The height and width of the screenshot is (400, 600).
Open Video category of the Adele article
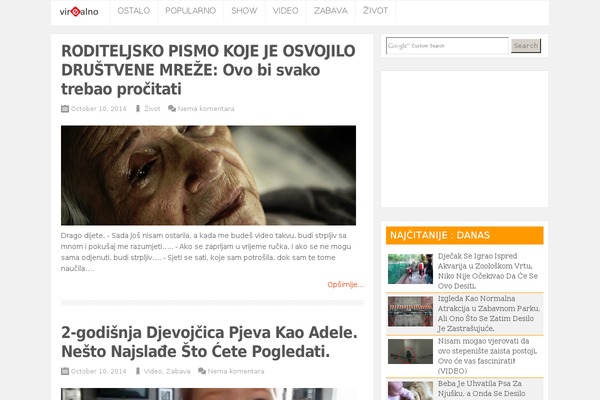[153, 371]
